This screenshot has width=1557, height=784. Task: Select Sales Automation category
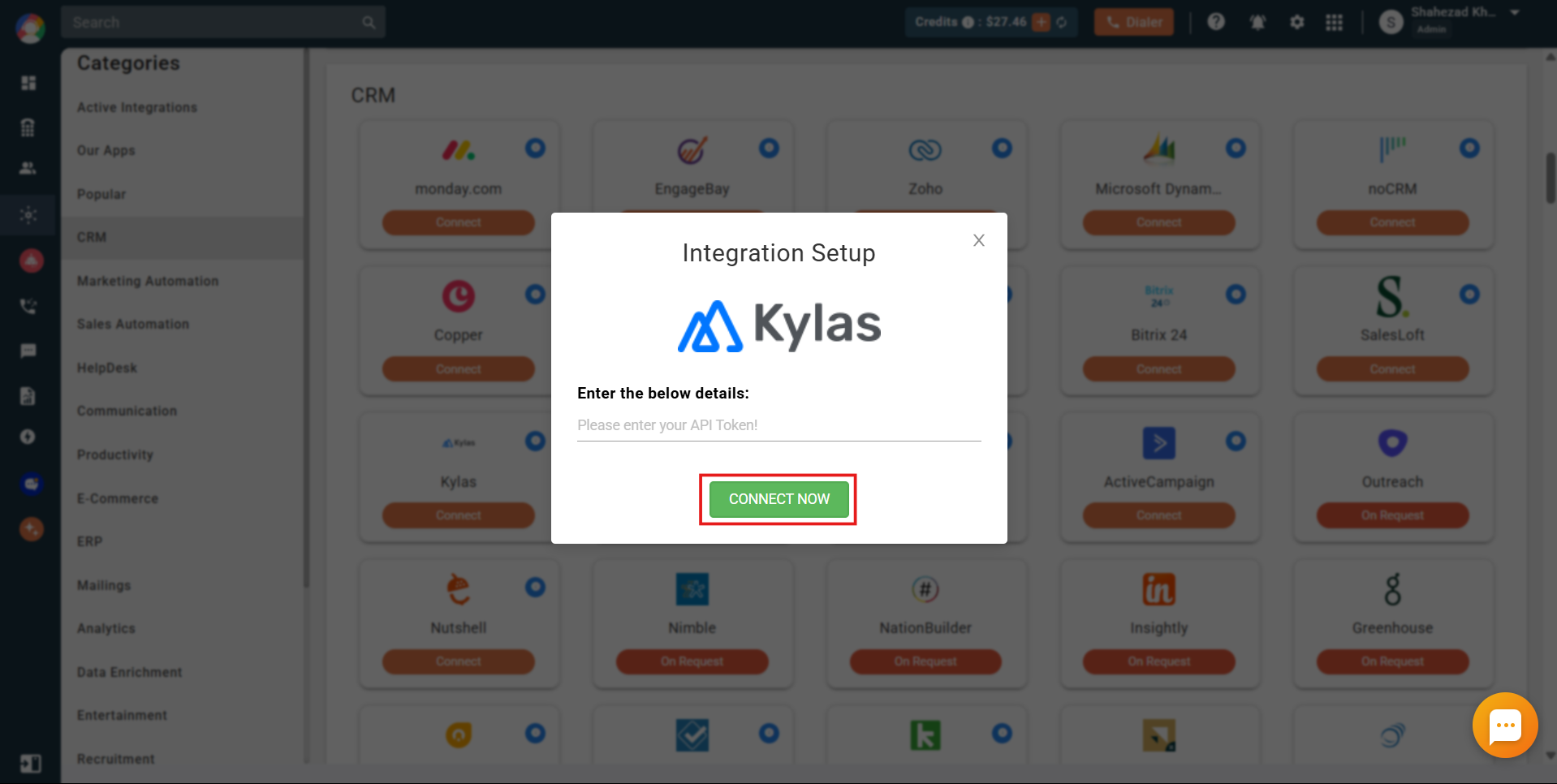133,324
